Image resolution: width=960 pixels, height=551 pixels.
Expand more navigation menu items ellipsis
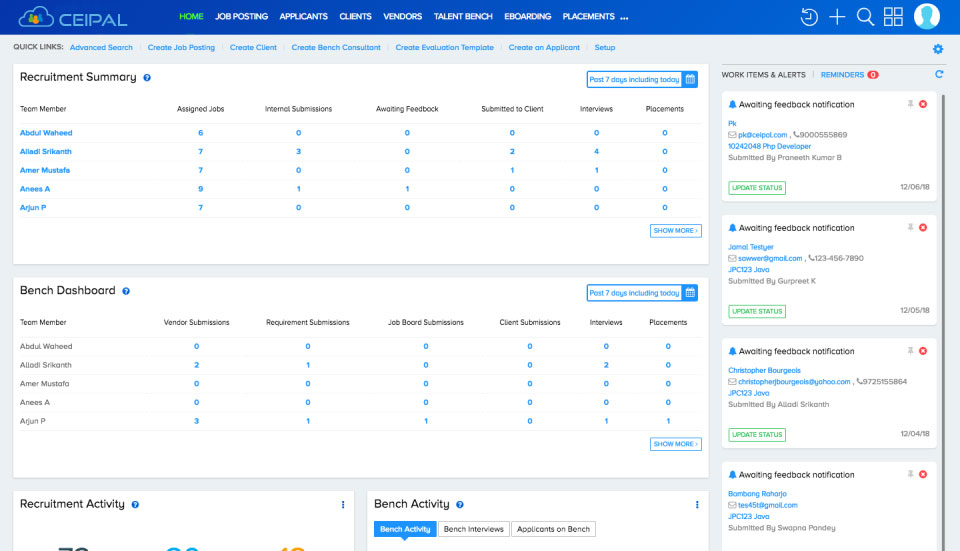pyautogui.click(x=624, y=18)
